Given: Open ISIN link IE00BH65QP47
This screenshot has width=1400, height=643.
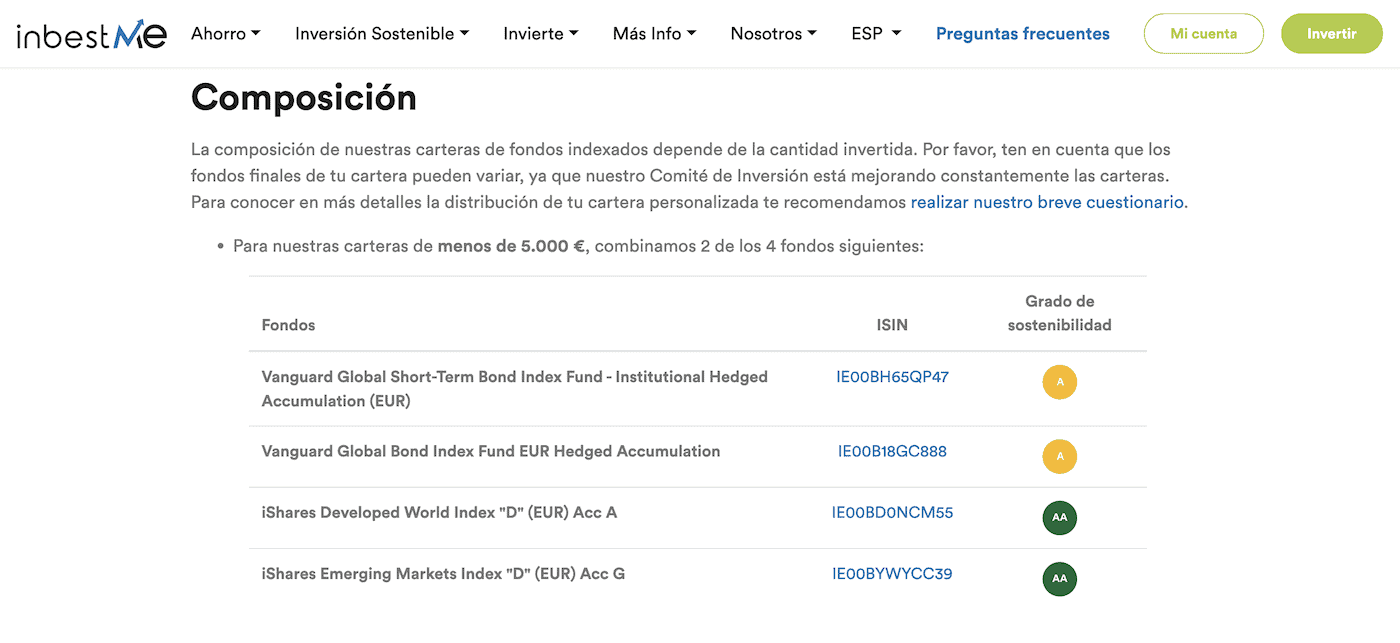Looking at the screenshot, I should point(892,377).
